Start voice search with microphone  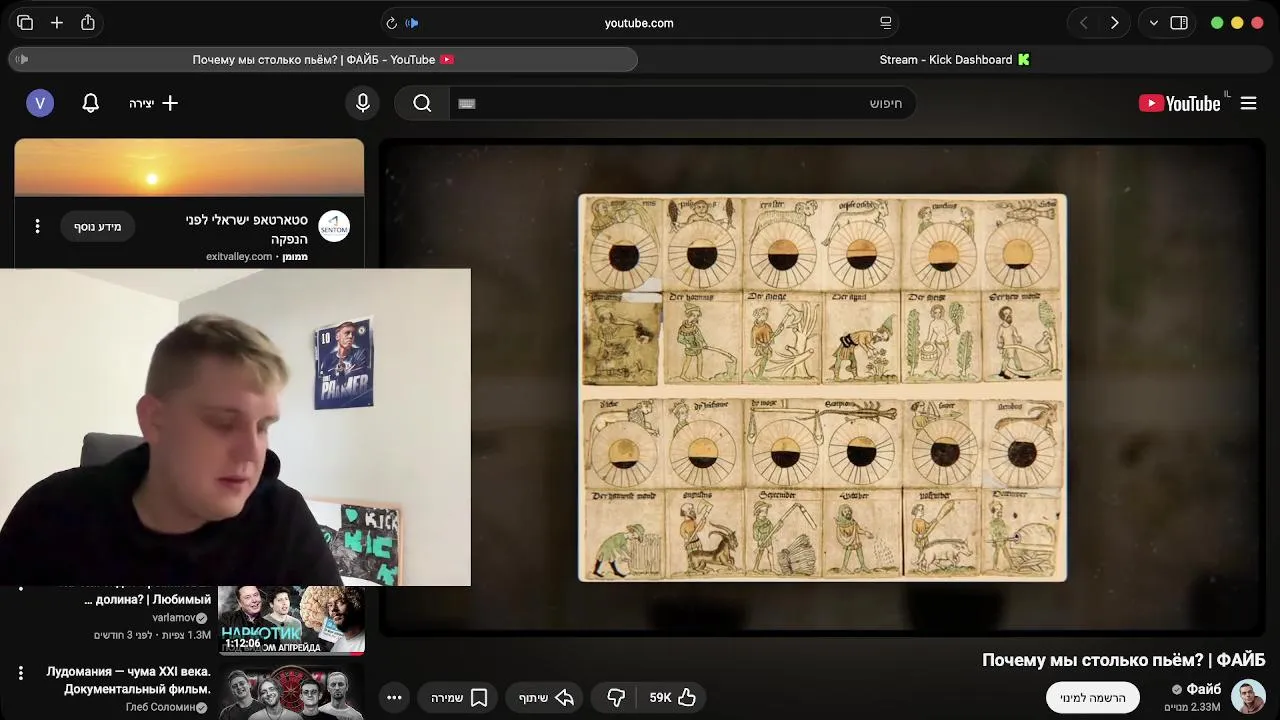point(363,103)
